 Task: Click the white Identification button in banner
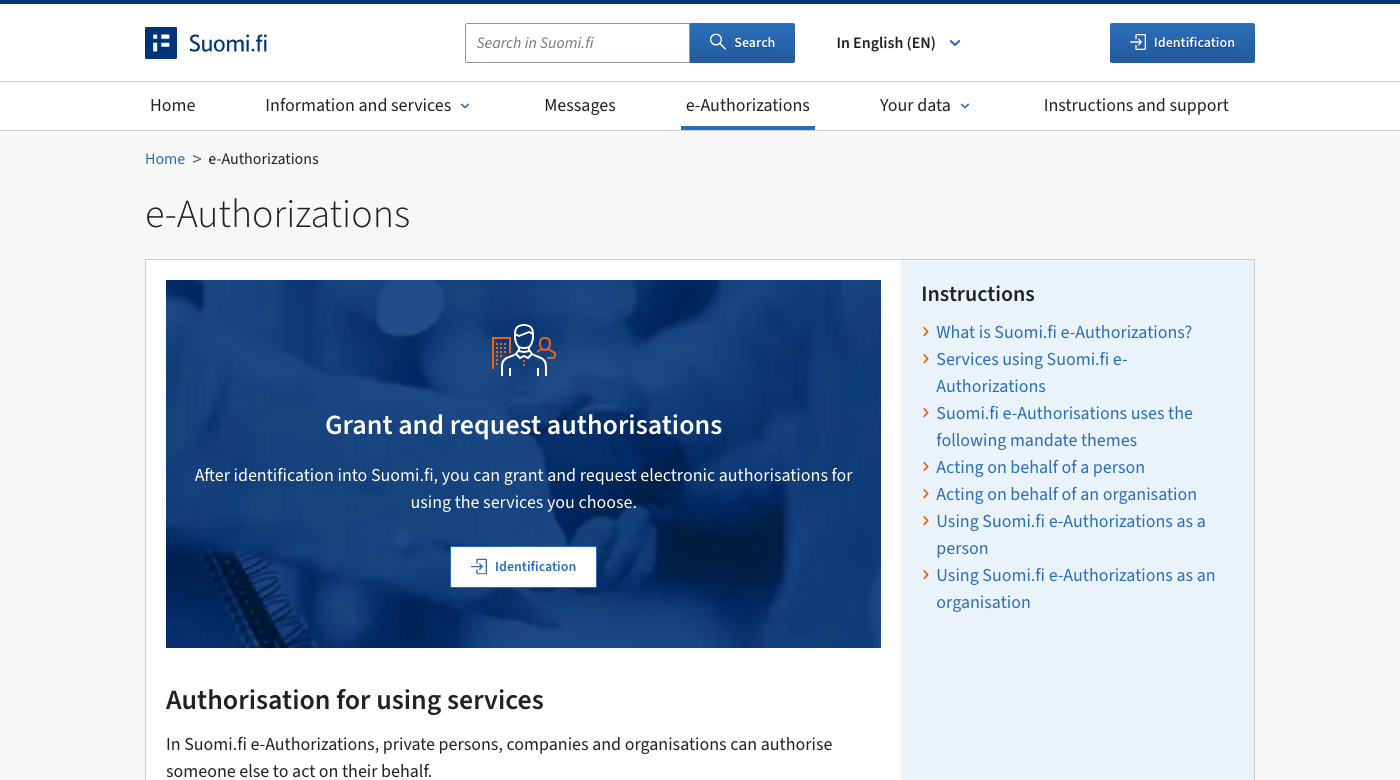[523, 567]
